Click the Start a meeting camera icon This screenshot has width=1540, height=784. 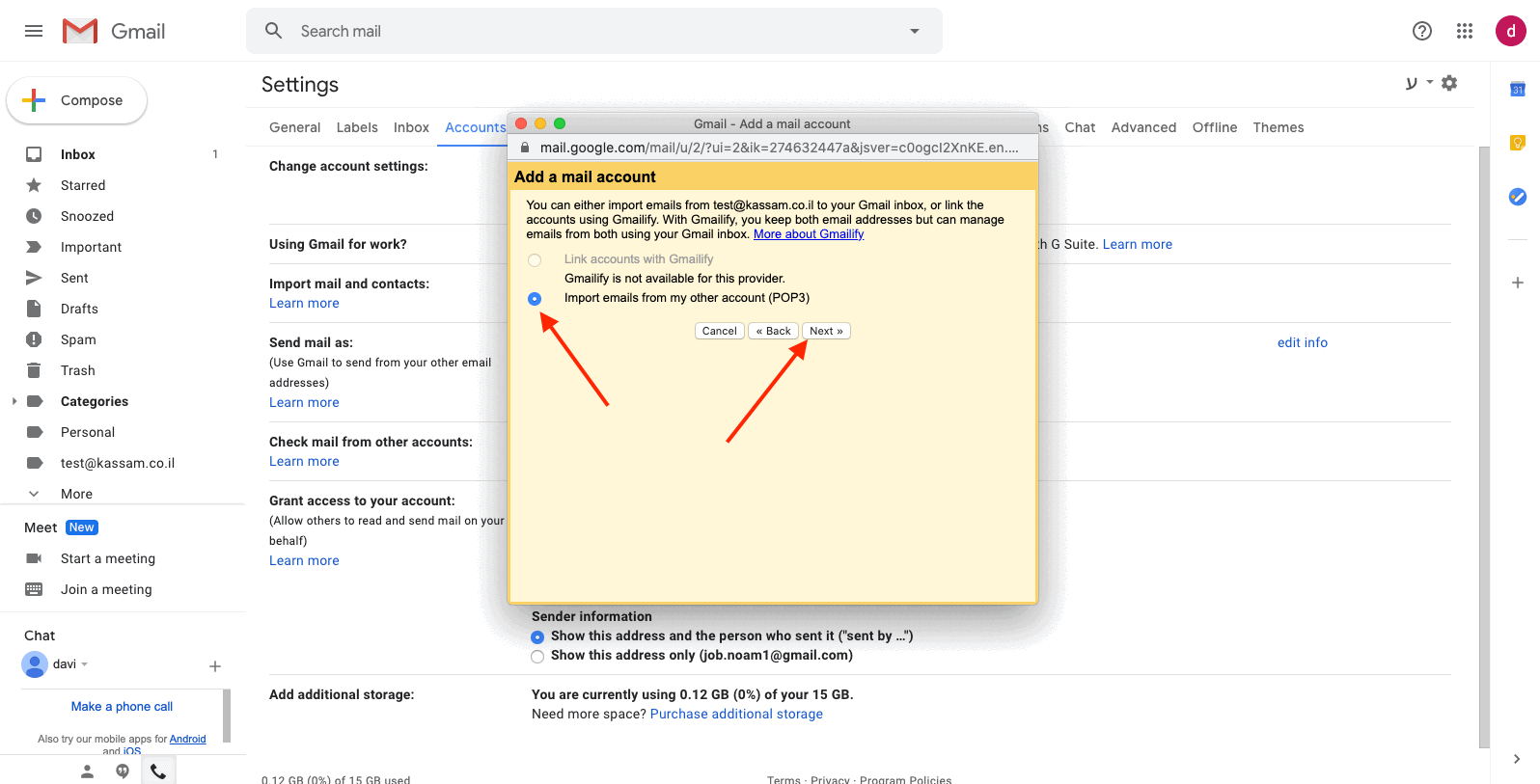pos(34,558)
